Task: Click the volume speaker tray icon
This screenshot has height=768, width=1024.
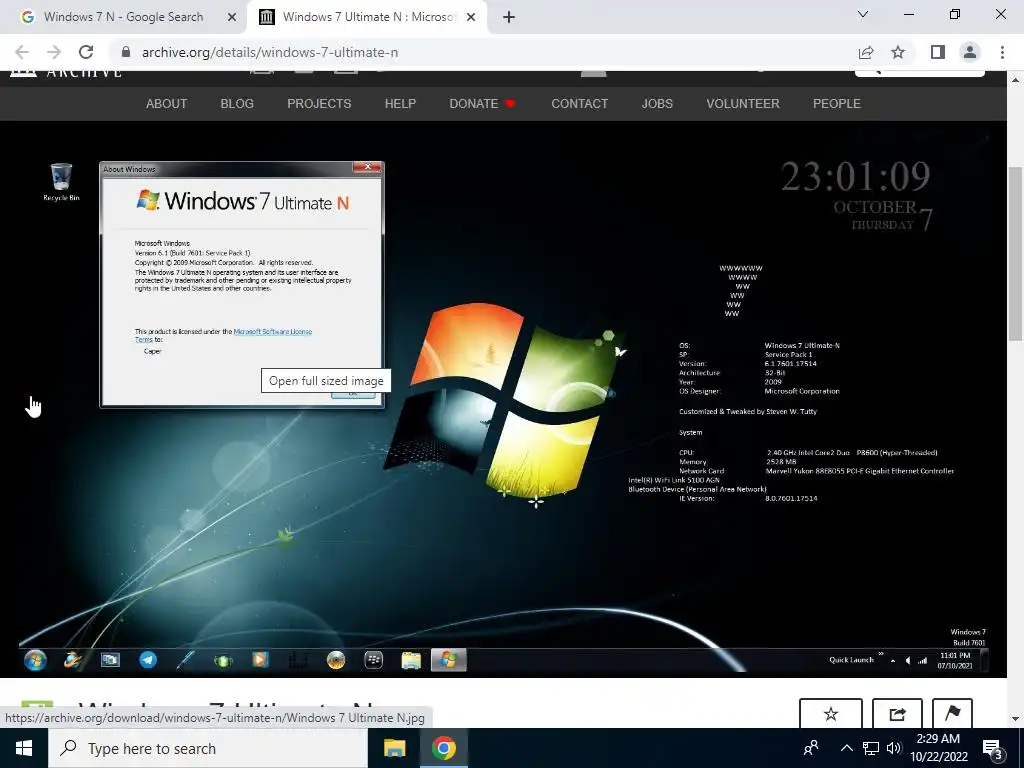Action: [894, 748]
